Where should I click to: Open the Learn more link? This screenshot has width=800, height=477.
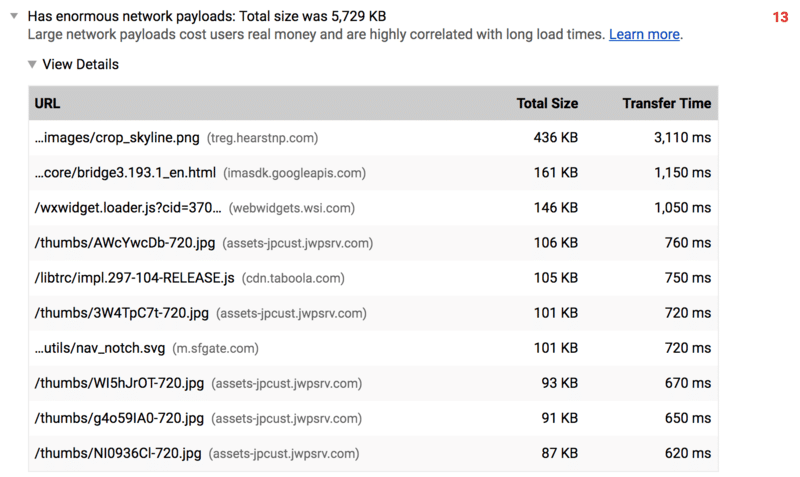(644, 34)
